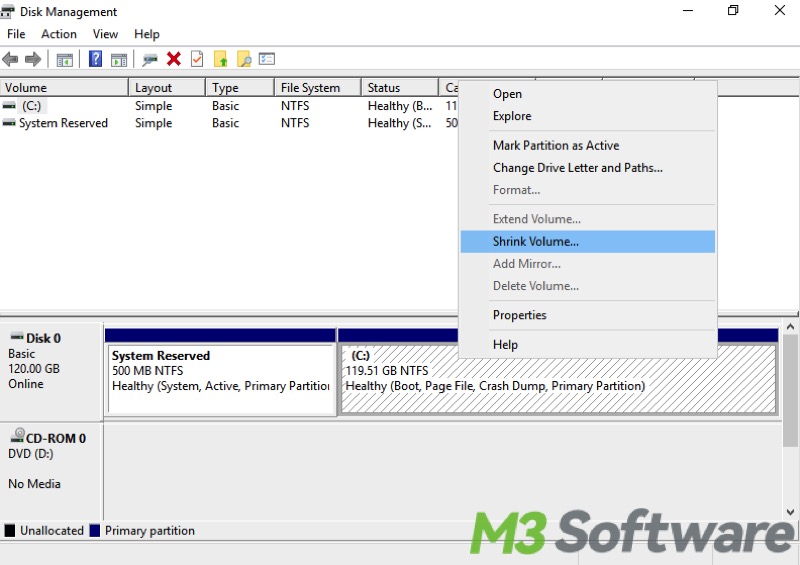
Task: Sort by the Volume column header
Action: 64,88
